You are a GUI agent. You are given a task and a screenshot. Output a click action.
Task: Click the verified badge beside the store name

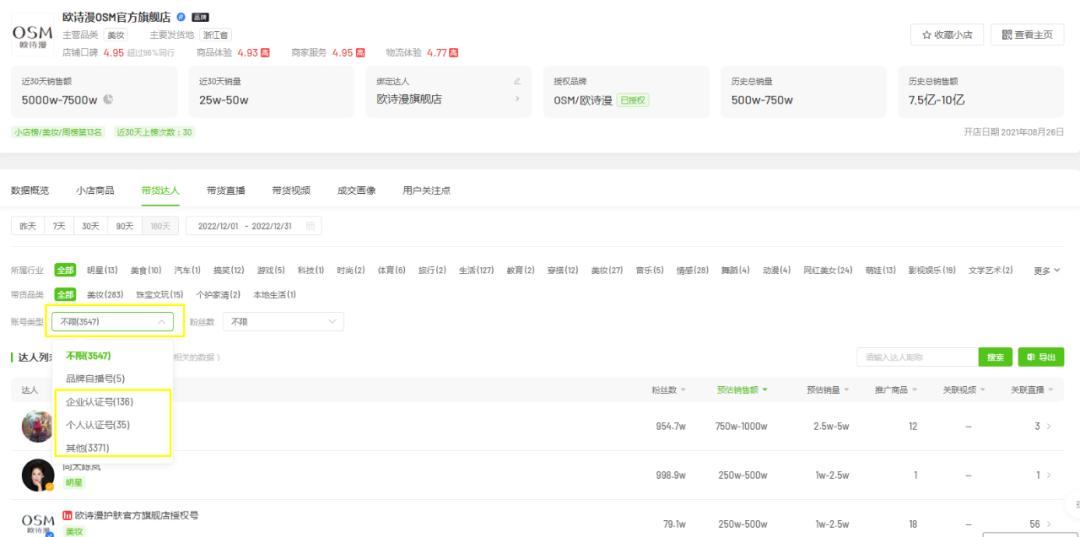click(x=181, y=17)
